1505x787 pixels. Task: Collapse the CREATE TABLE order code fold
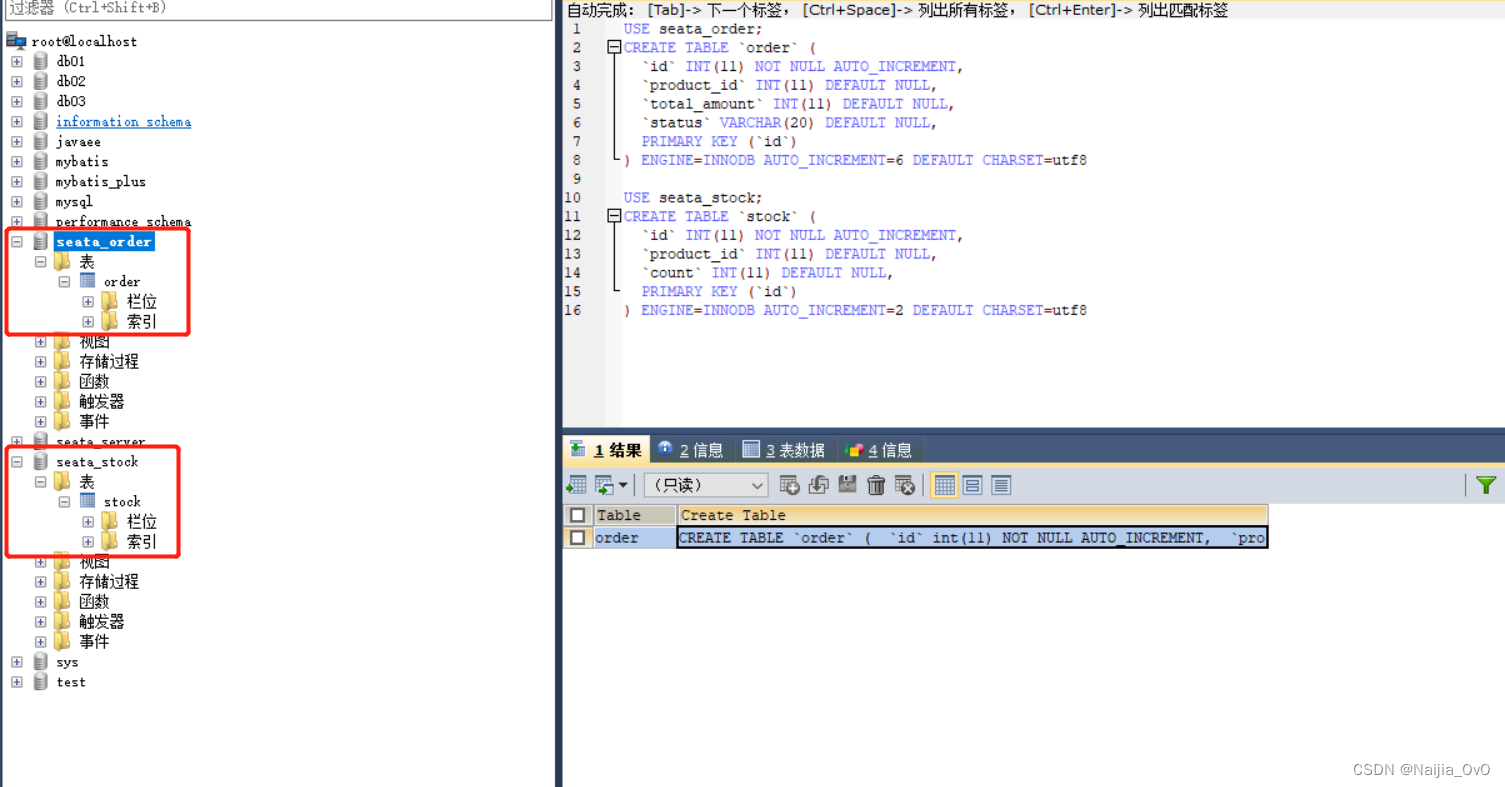point(614,47)
